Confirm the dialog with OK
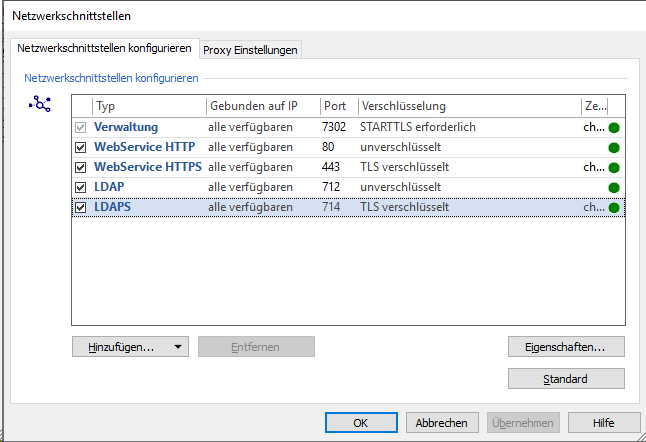The width and height of the screenshot is (646, 442). point(360,422)
